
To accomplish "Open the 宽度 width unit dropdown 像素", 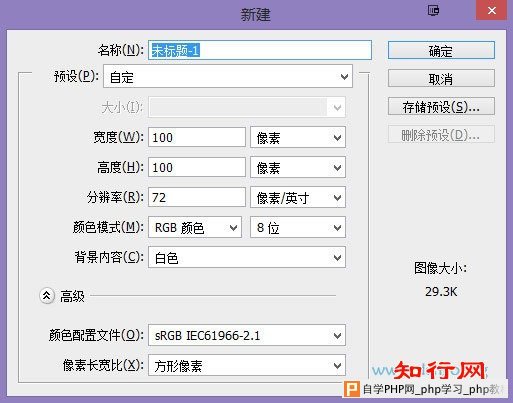I will (298, 137).
